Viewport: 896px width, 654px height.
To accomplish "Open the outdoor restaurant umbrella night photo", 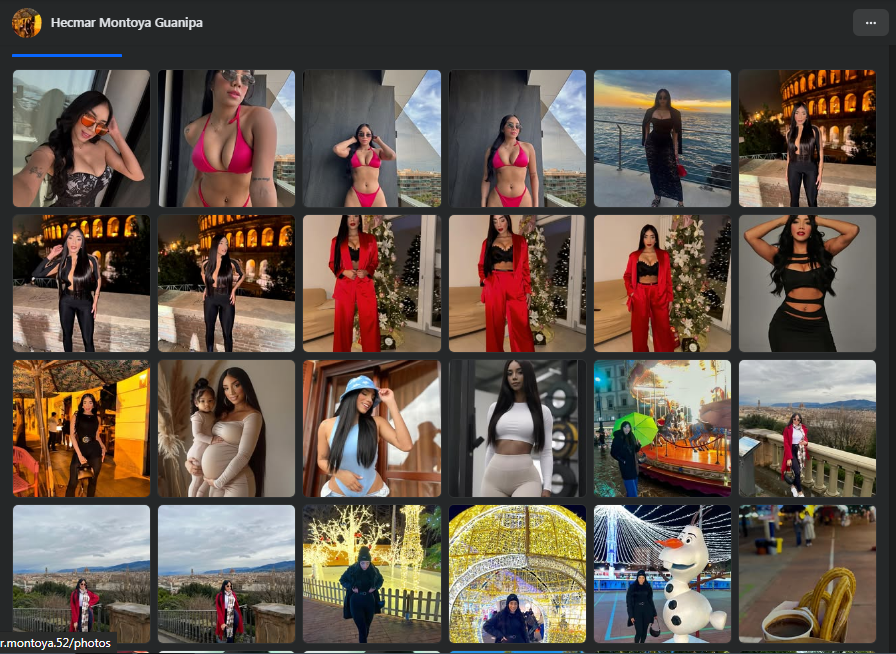I will [x=81, y=428].
